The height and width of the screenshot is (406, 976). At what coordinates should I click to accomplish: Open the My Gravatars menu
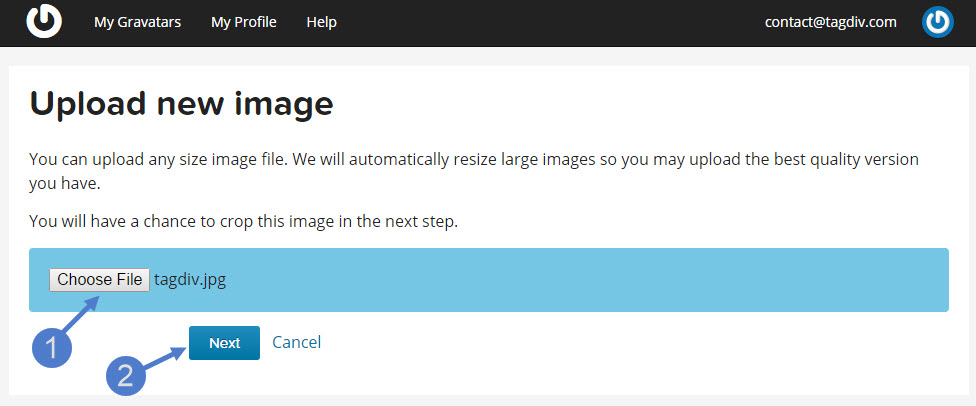pyautogui.click(x=138, y=22)
